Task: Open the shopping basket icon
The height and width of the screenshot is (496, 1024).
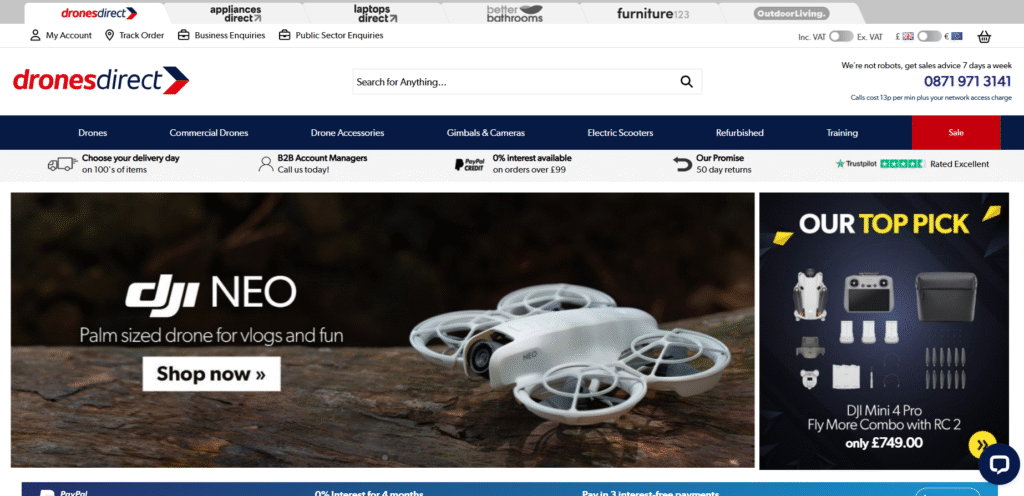Action: (x=984, y=37)
